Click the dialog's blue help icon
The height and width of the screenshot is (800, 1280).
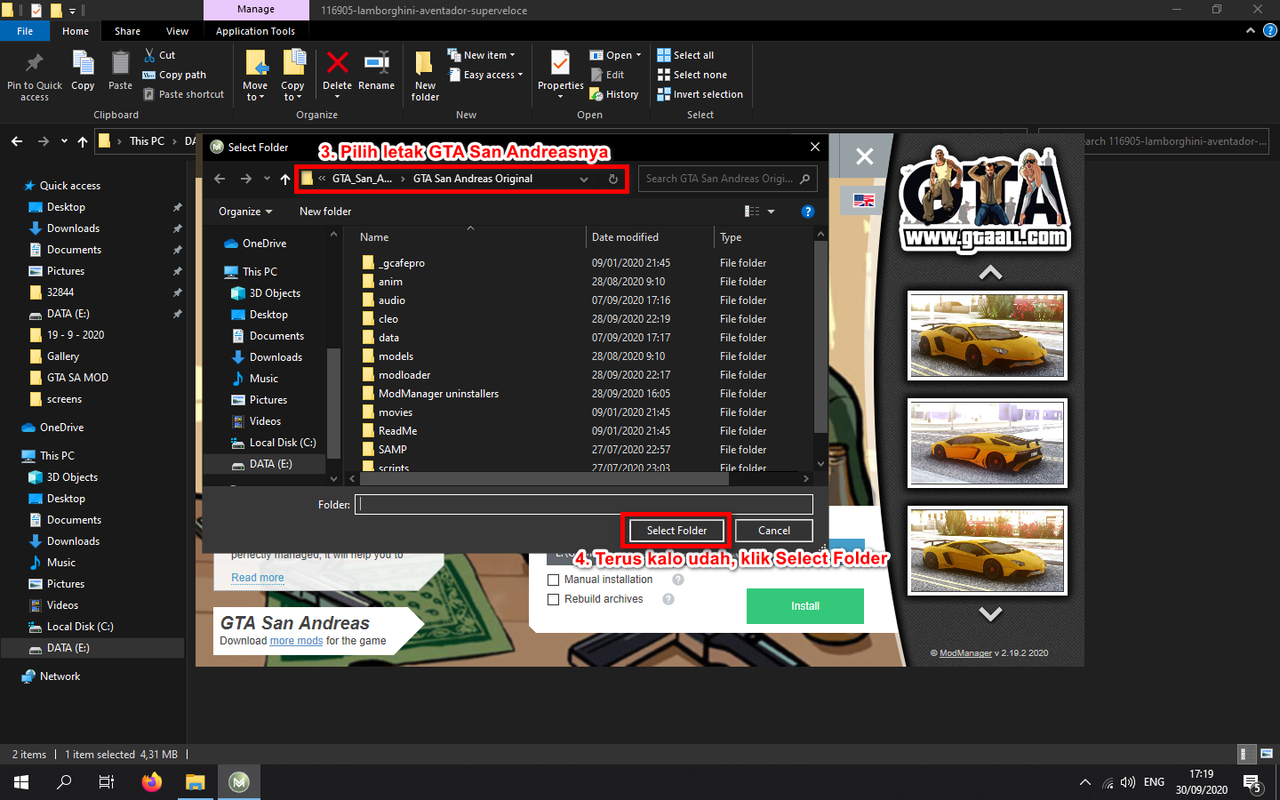pyautogui.click(x=808, y=212)
